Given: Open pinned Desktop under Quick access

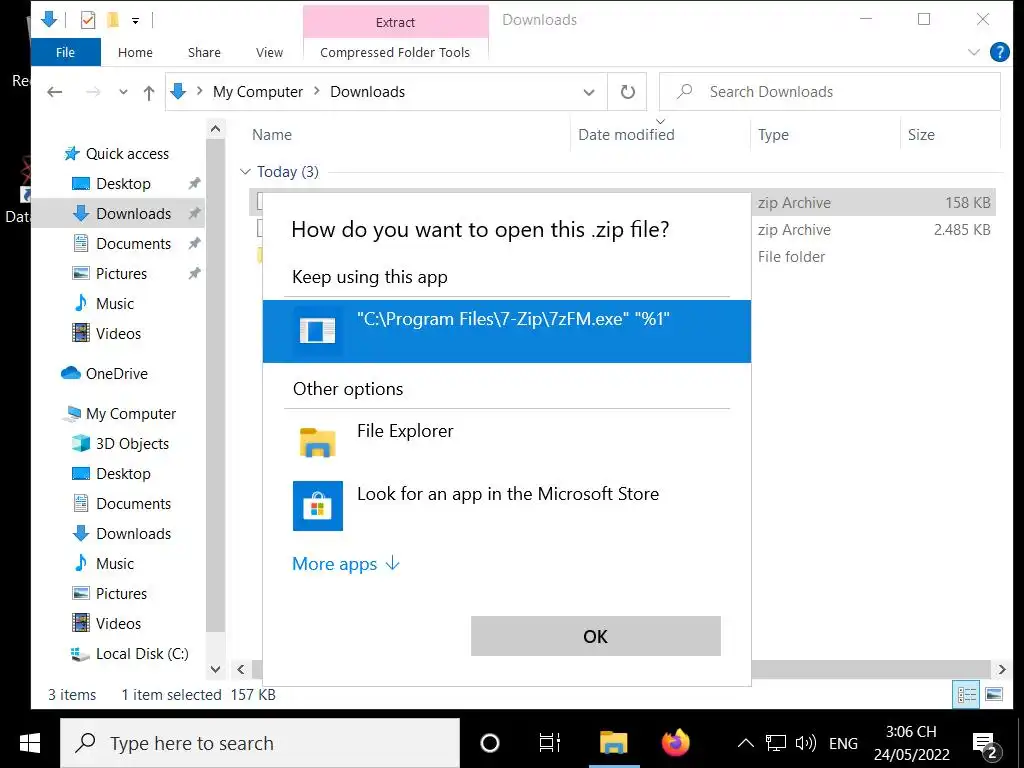Looking at the screenshot, I should point(123,184).
